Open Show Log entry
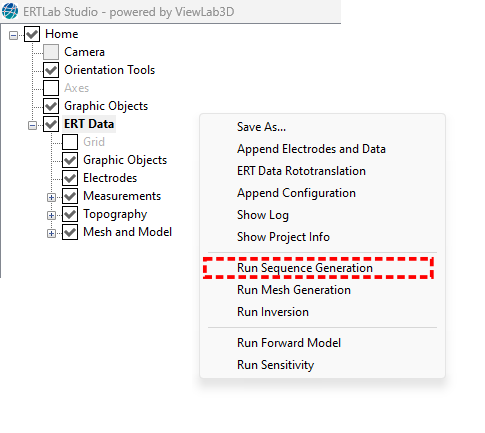 coord(263,215)
